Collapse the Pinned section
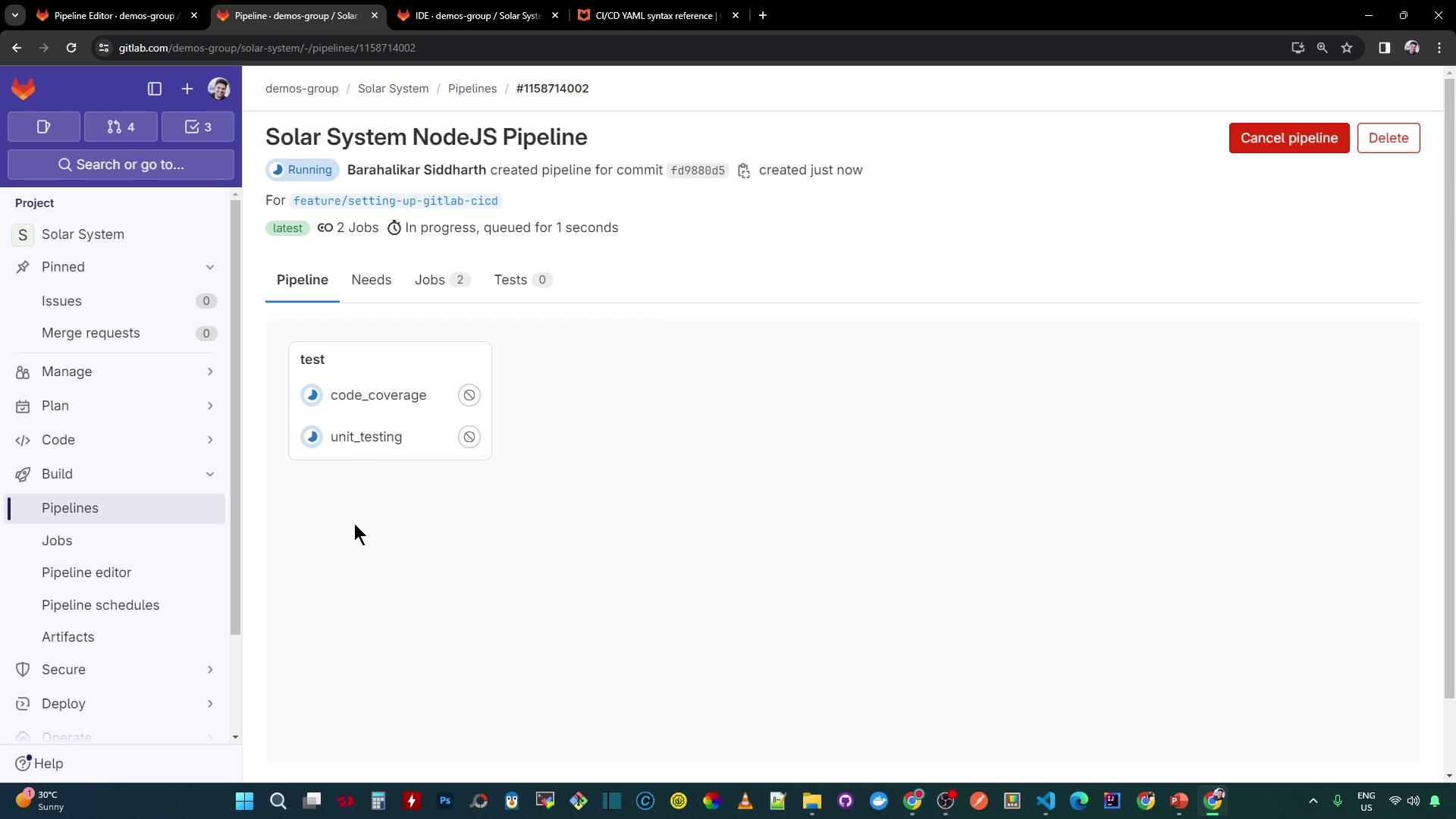 click(x=210, y=267)
